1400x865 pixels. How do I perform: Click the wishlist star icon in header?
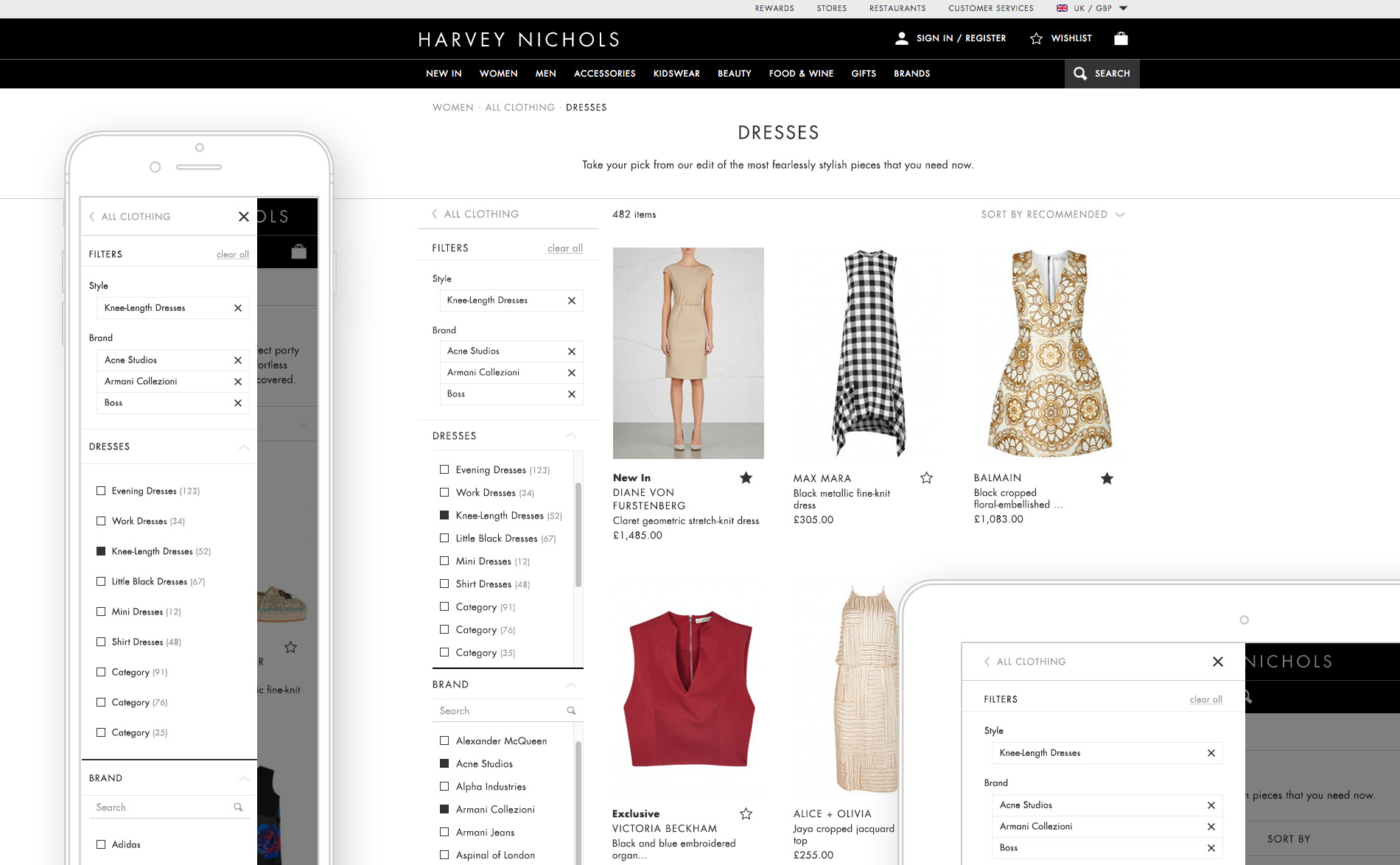(x=1036, y=38)
